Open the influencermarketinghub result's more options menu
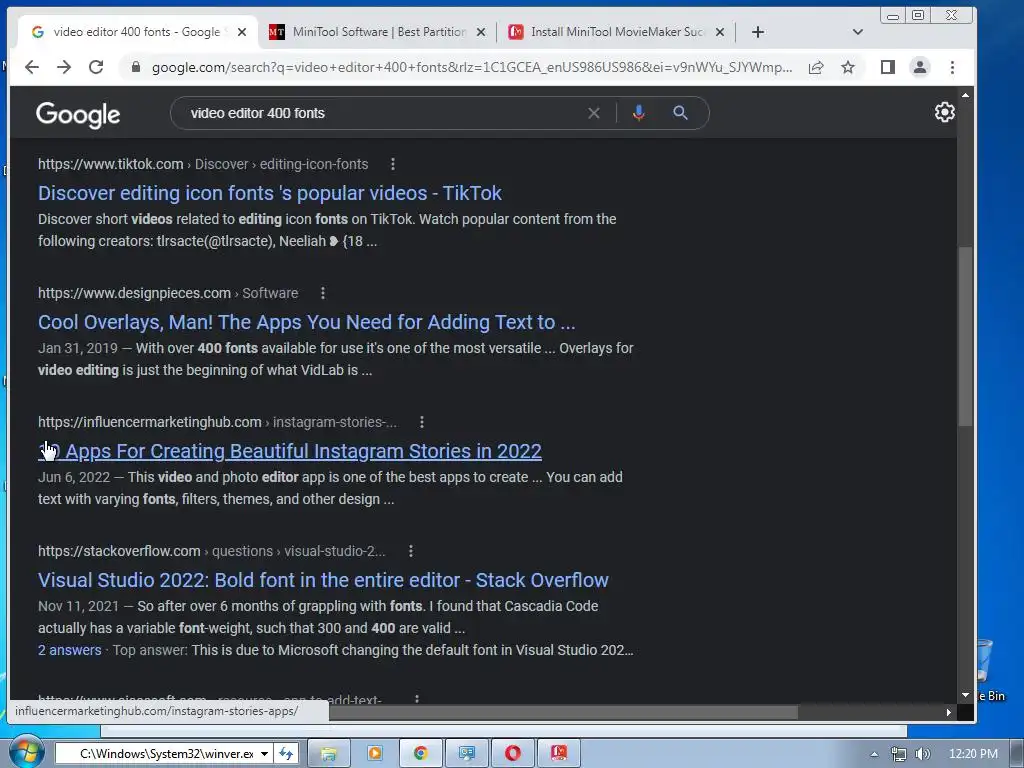The height and width of the screenshot is (768, 1024). pyautogui.click(x=422, y=422)
